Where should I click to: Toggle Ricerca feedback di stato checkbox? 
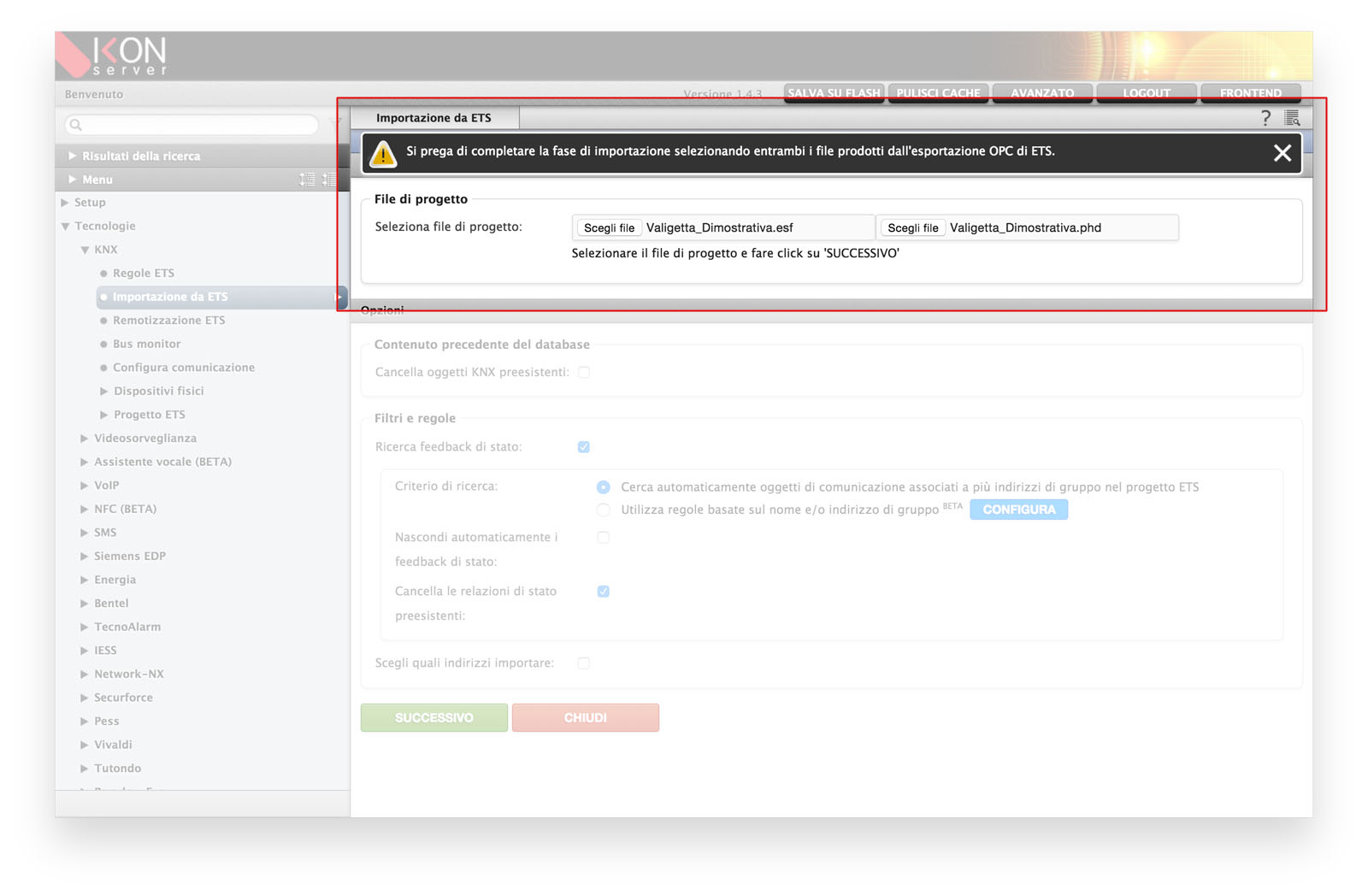[x=584, y=447]
